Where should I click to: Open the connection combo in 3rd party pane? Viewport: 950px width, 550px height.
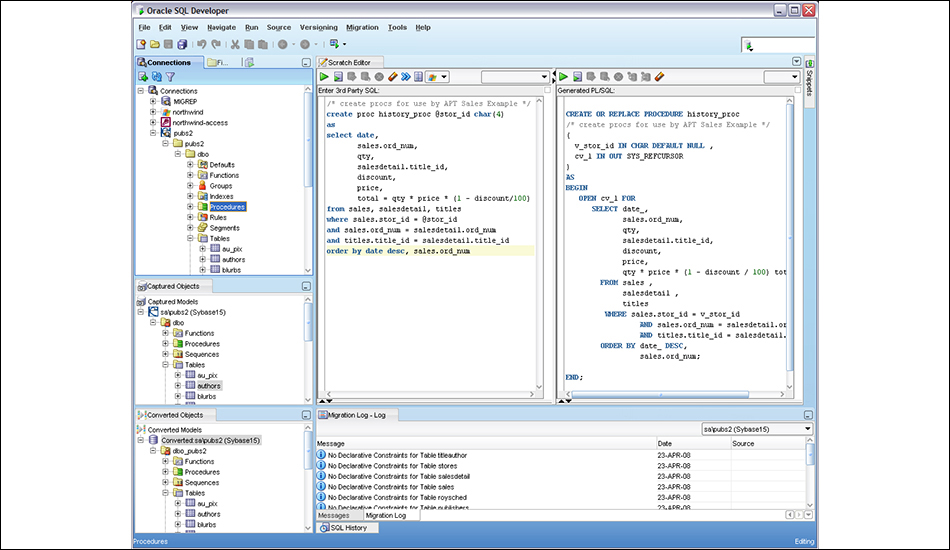(x=515, y=77)
